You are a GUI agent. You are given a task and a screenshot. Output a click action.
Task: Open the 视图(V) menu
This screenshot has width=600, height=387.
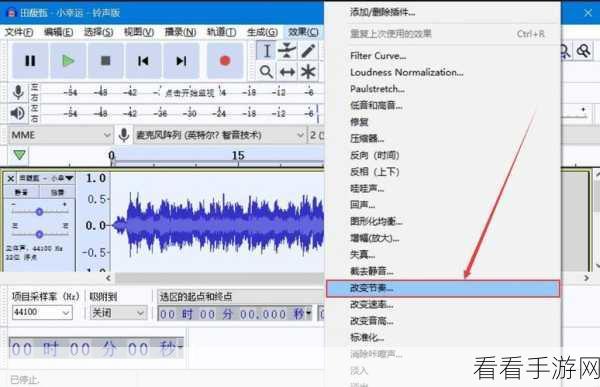tap(139, 32)
